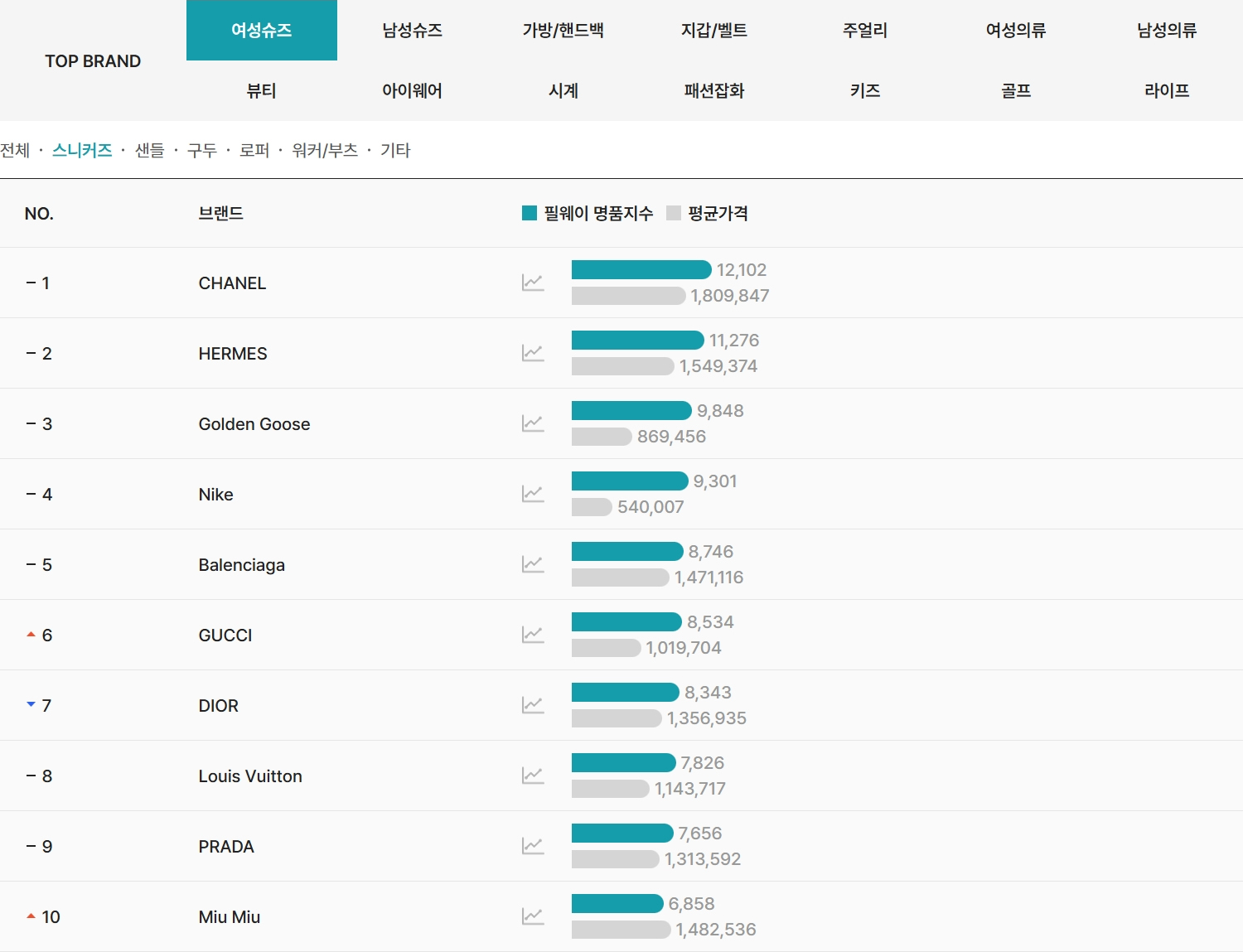The width and height of the screenshot is (1243, 952).
Task: Click the blue down arrow beside rank 7
Action: click(x=31, y=704)
